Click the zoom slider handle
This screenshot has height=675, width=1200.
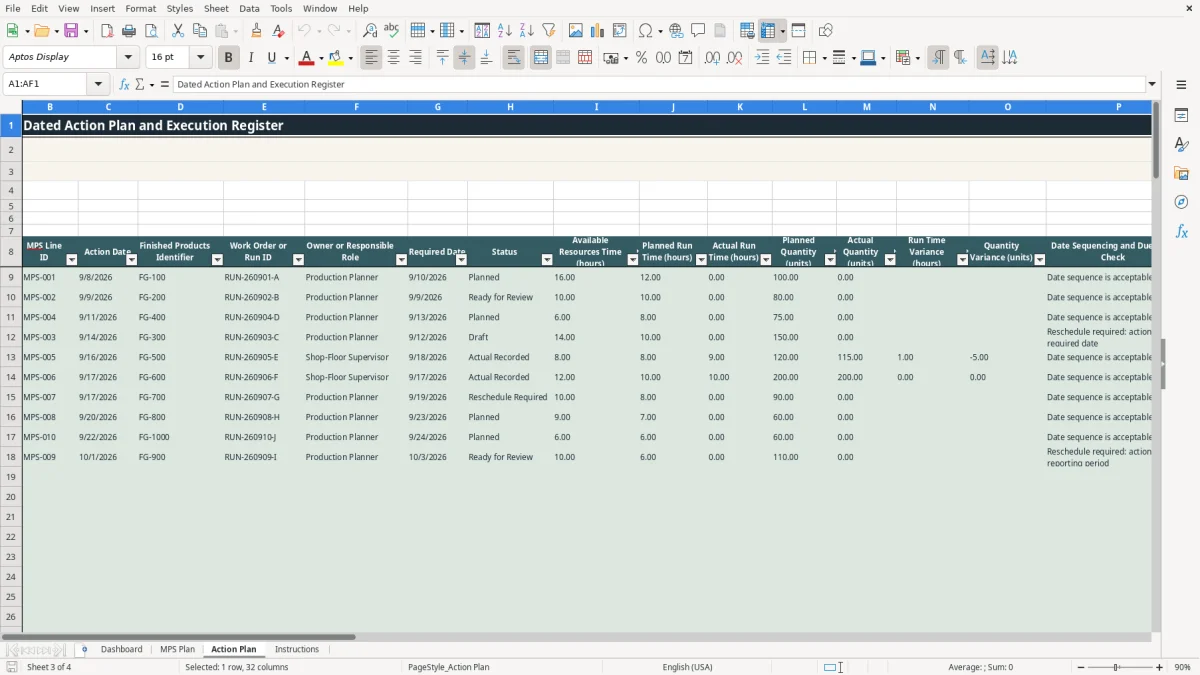1117,667
